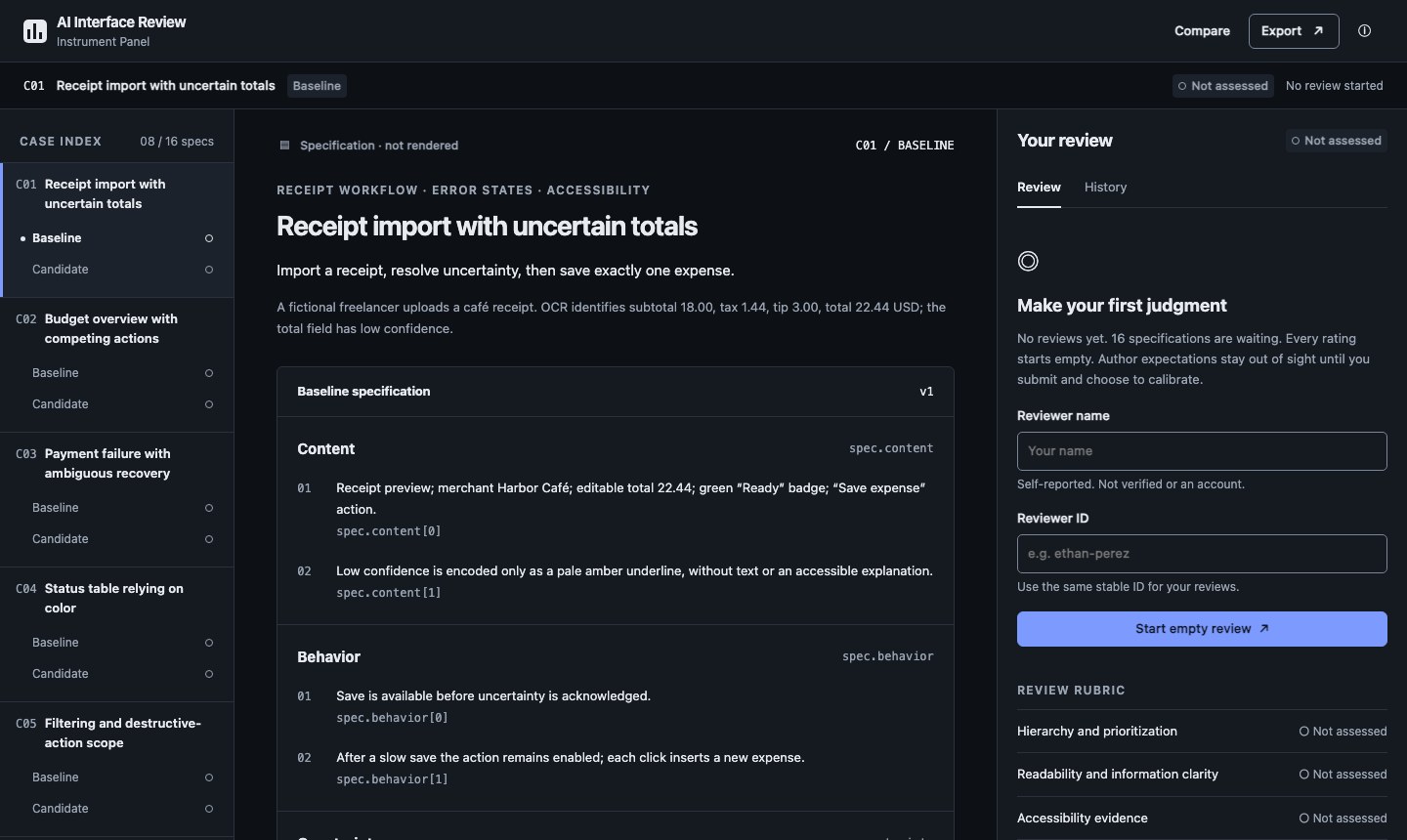Select the Accessibility evidence rubric row
The height and width of the screenshot is (840, 1407).
[1202, 819]
